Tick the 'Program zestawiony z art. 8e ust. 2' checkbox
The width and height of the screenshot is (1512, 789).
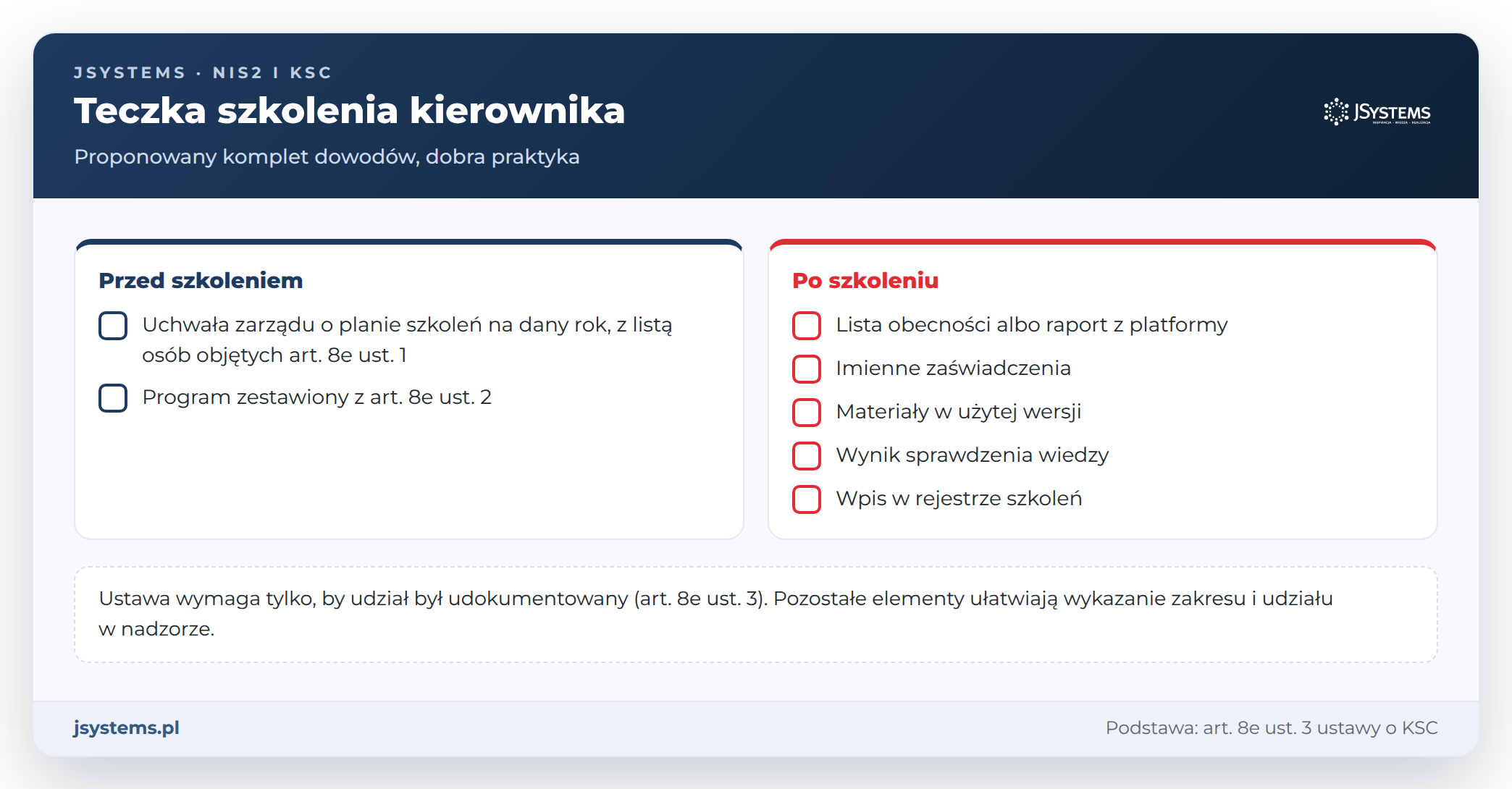click(113, 398)
